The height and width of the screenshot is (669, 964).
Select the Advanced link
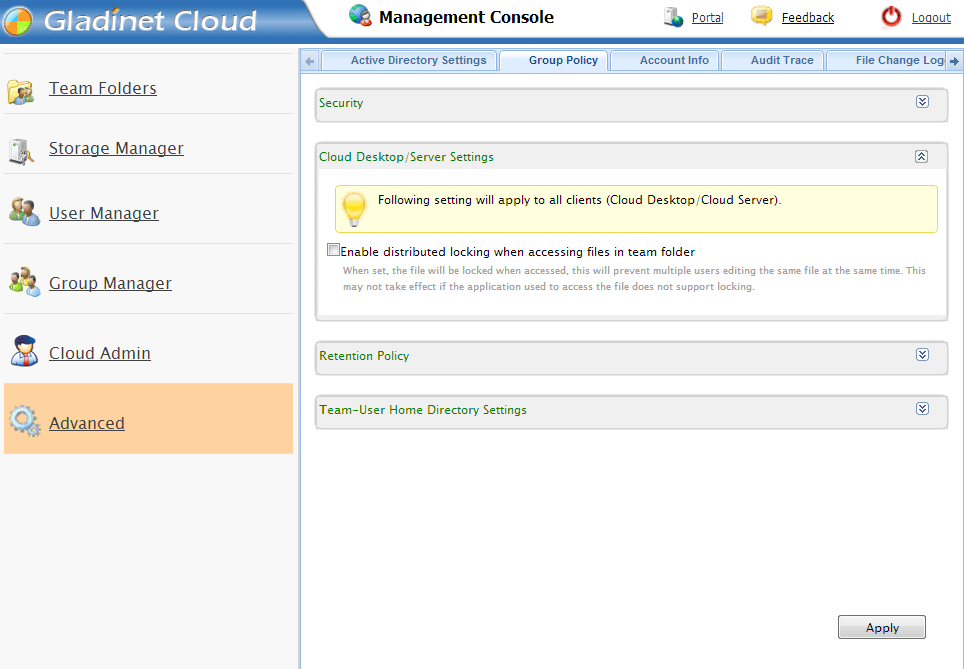click(x=87, y=424)
